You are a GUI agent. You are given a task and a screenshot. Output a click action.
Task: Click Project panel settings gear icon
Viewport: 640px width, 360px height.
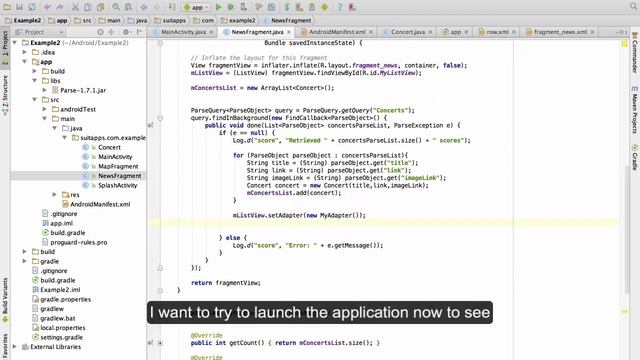pos(126,32)
